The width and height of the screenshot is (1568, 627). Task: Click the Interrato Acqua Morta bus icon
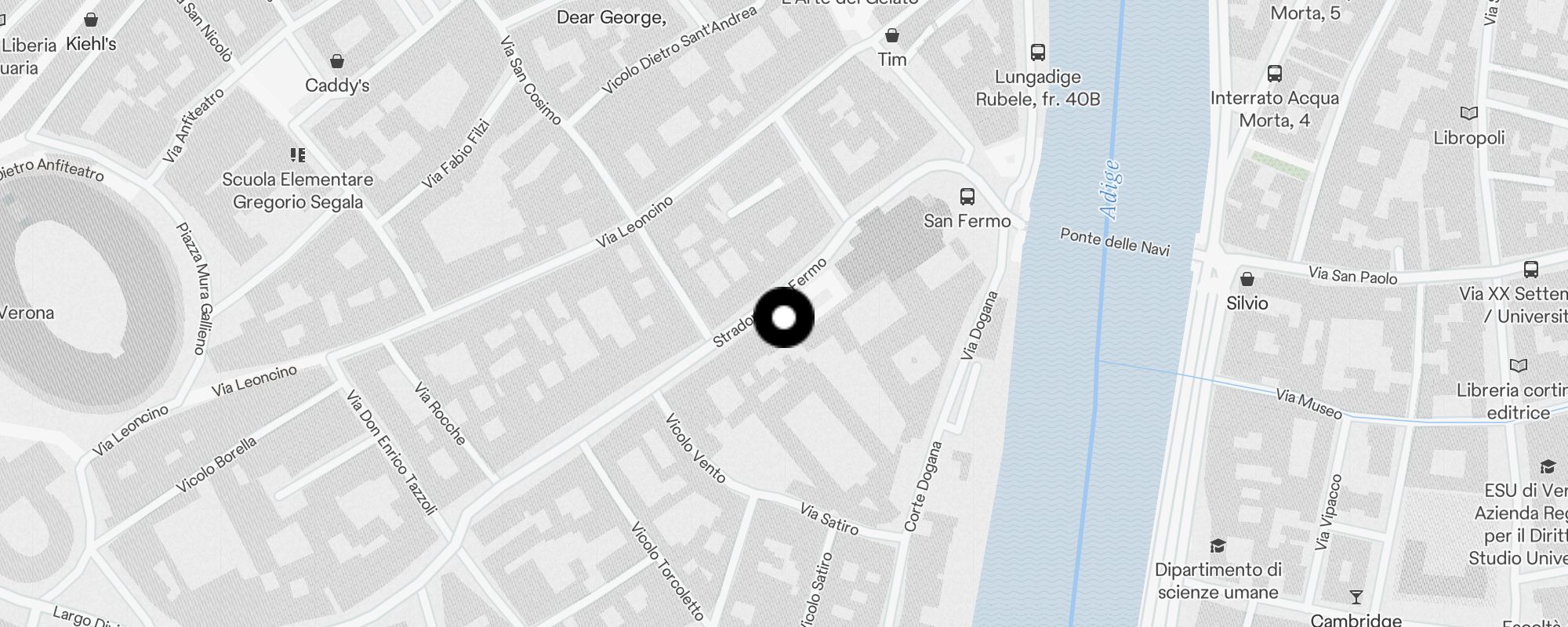click(1275, 74)
